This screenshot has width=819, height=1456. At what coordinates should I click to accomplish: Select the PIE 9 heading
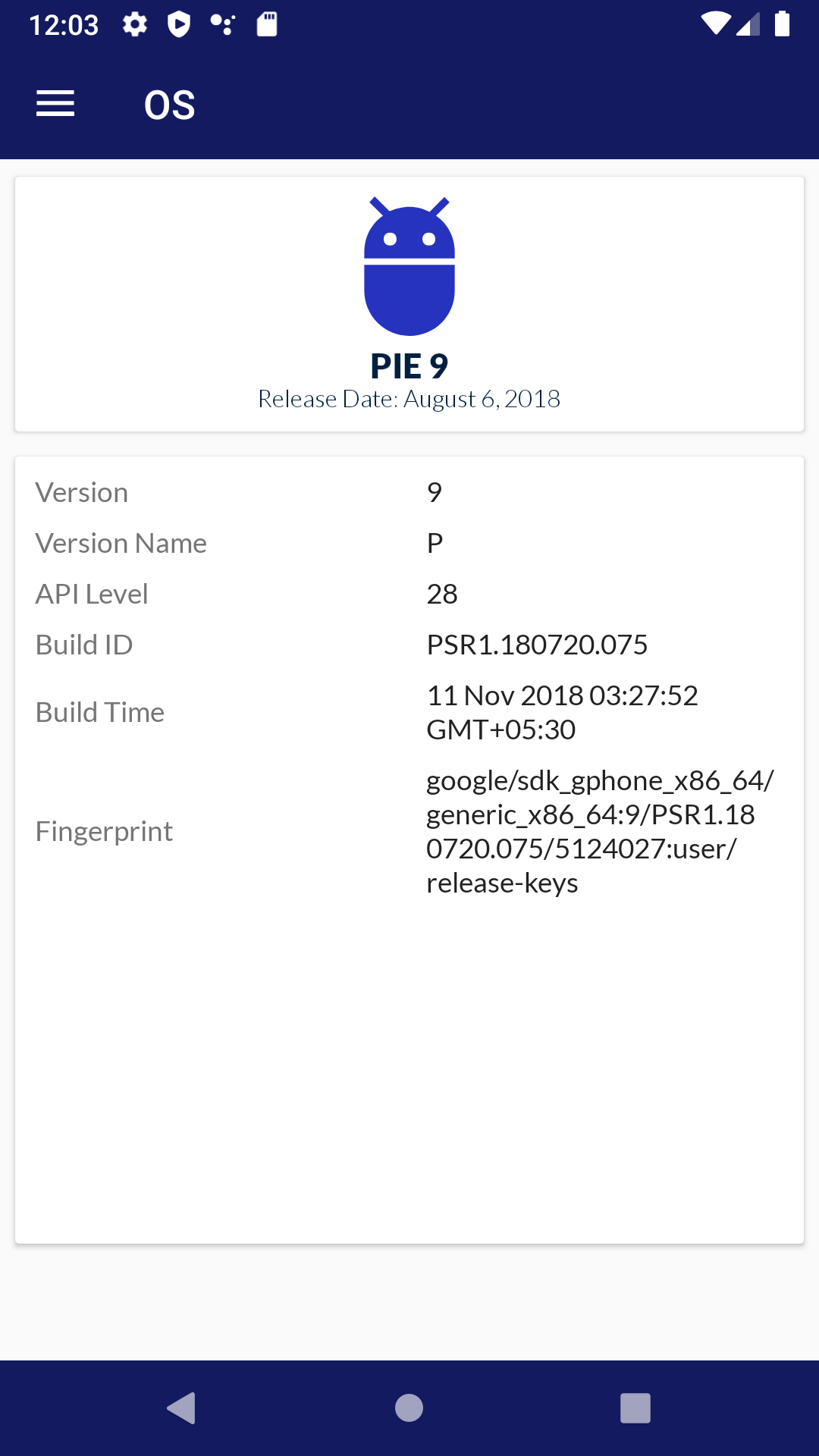(x=409, y=365)
